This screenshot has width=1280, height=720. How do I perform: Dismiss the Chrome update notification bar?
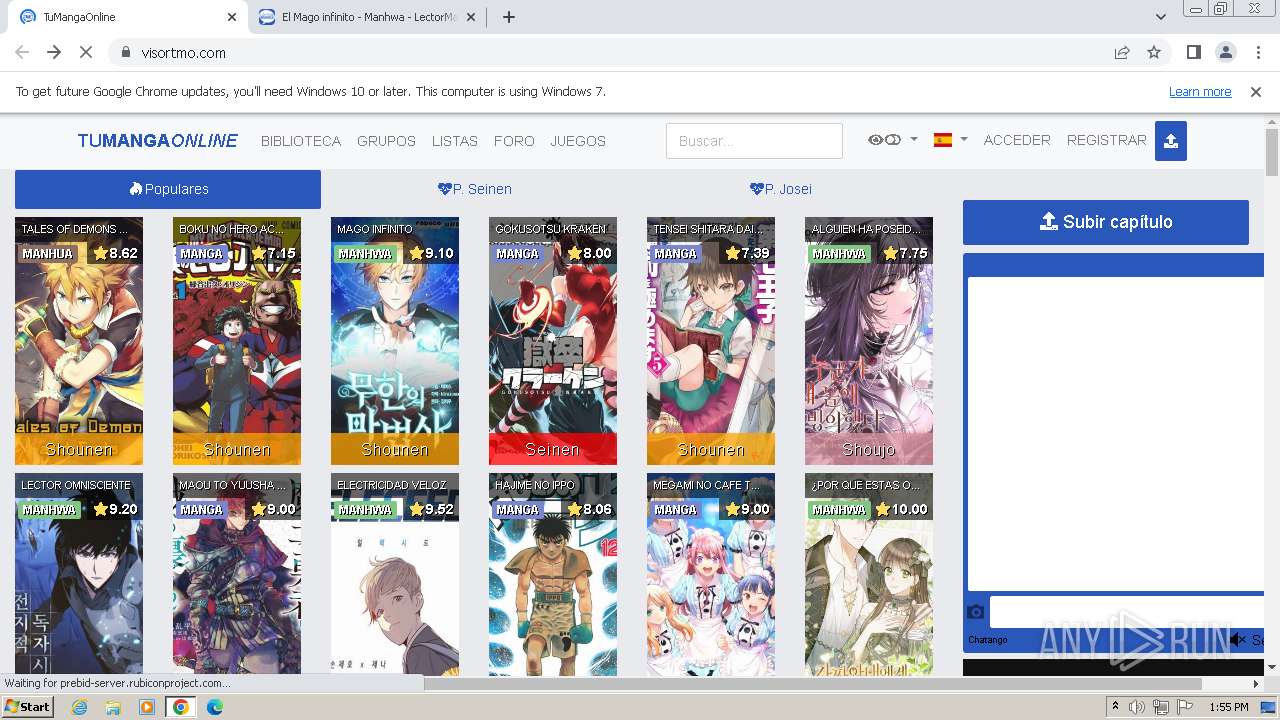click(x=1256, y=91)
